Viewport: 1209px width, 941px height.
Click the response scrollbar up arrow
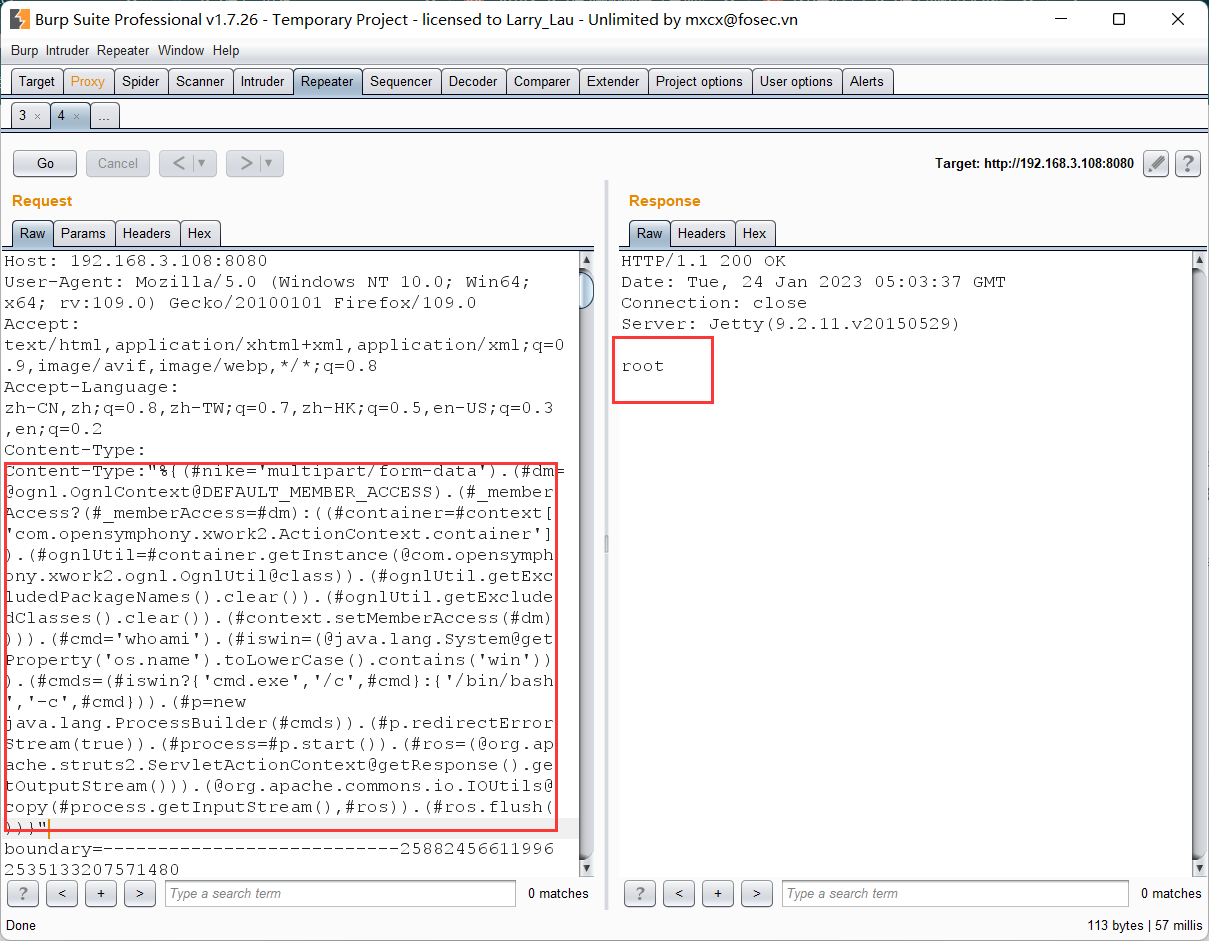(1198, 261)
